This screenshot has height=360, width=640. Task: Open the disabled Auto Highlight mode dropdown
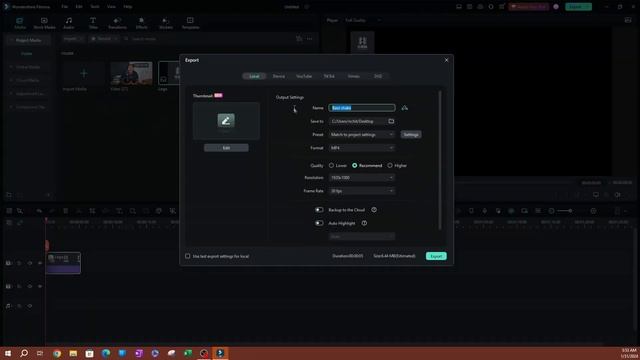pos(362,237)
